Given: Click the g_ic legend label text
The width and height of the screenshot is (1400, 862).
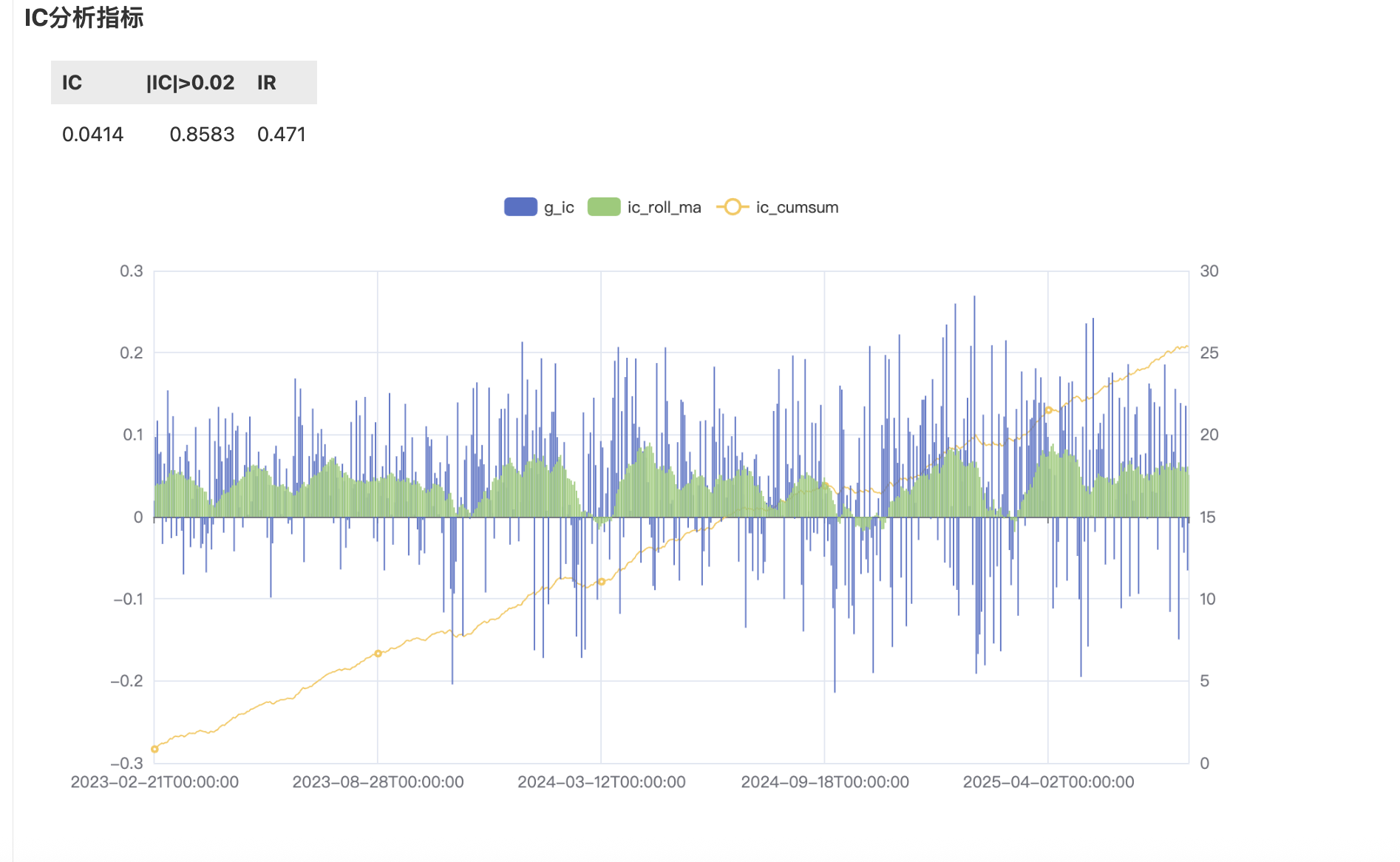Looking at the screenshot, I should tap(559, 208).
